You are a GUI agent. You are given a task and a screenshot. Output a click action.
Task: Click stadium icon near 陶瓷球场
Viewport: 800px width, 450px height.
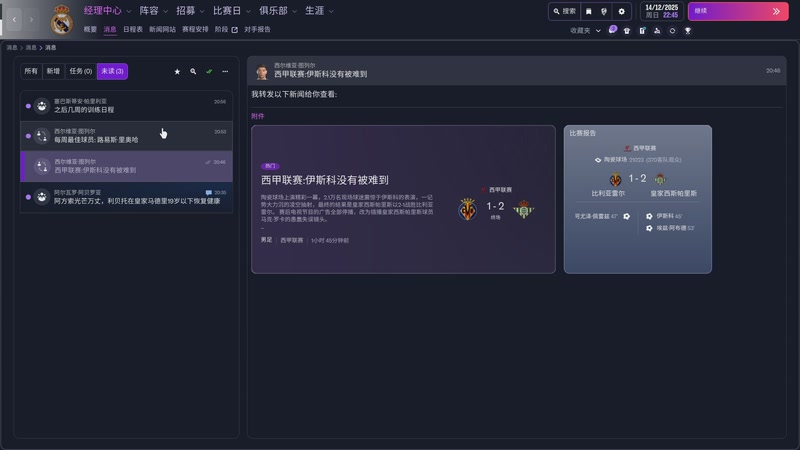coord(598,160)
